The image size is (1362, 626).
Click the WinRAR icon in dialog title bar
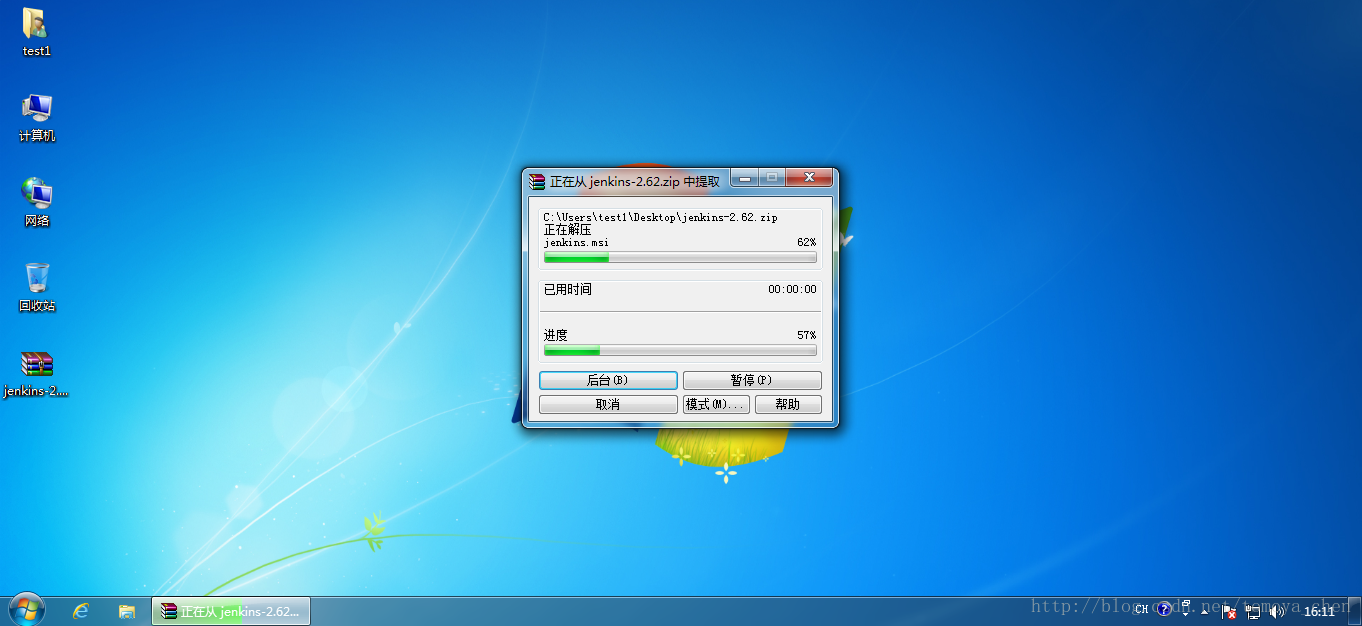(x=537, y=181)
